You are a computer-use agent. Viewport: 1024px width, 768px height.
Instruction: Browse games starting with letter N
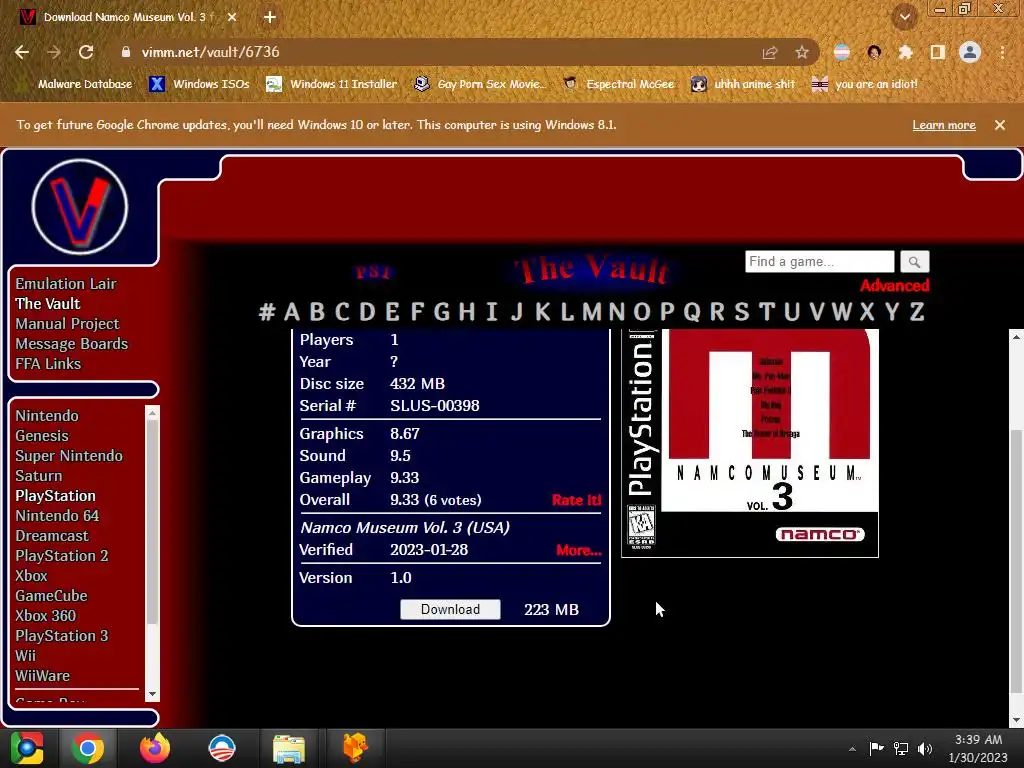click(617, 312)
